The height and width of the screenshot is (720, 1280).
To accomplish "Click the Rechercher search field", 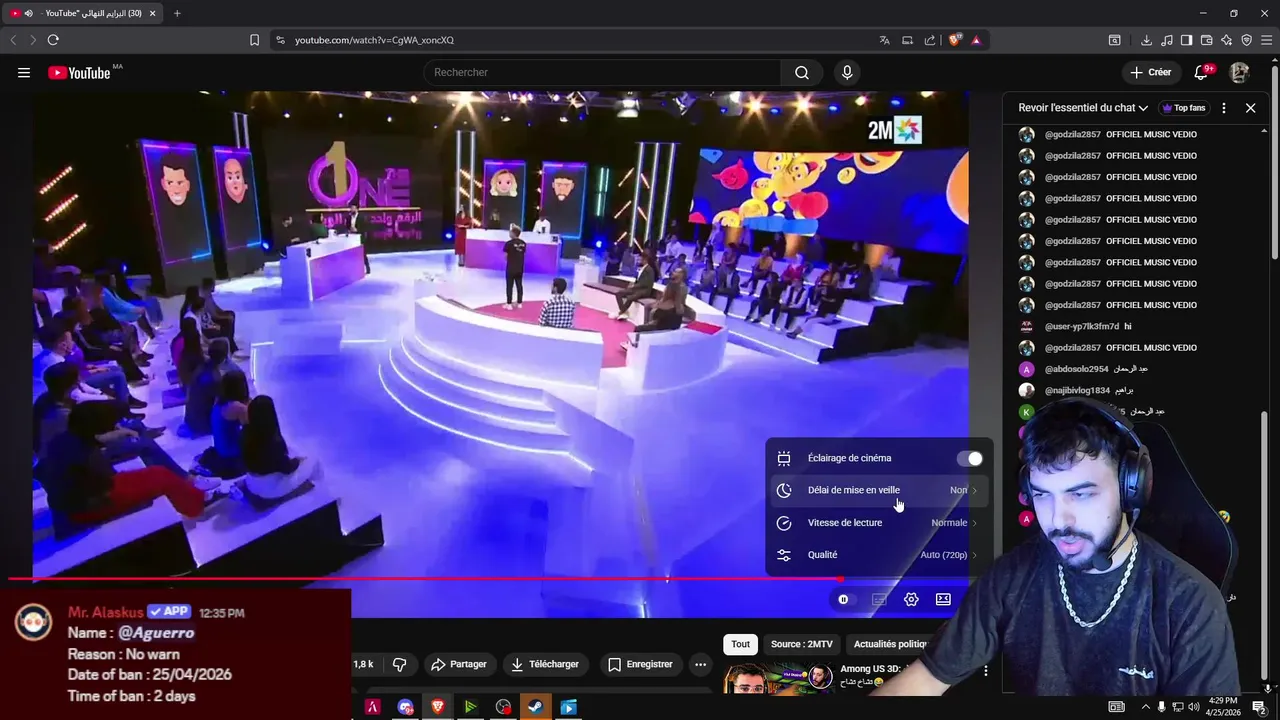I will click(603, 72).
